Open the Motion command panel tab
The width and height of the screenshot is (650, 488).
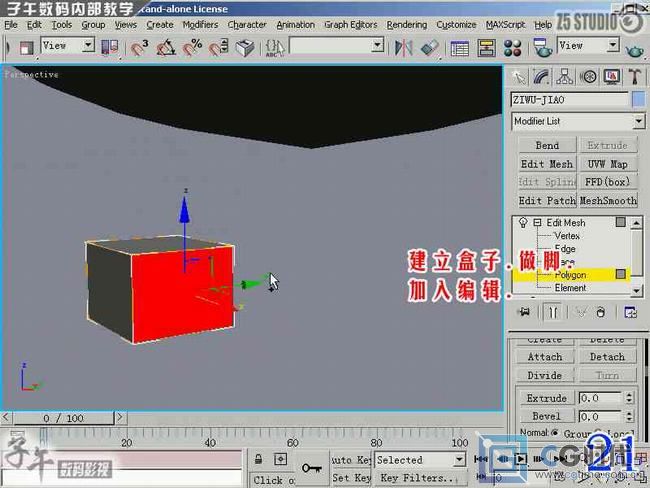click(x=589, y=77)
